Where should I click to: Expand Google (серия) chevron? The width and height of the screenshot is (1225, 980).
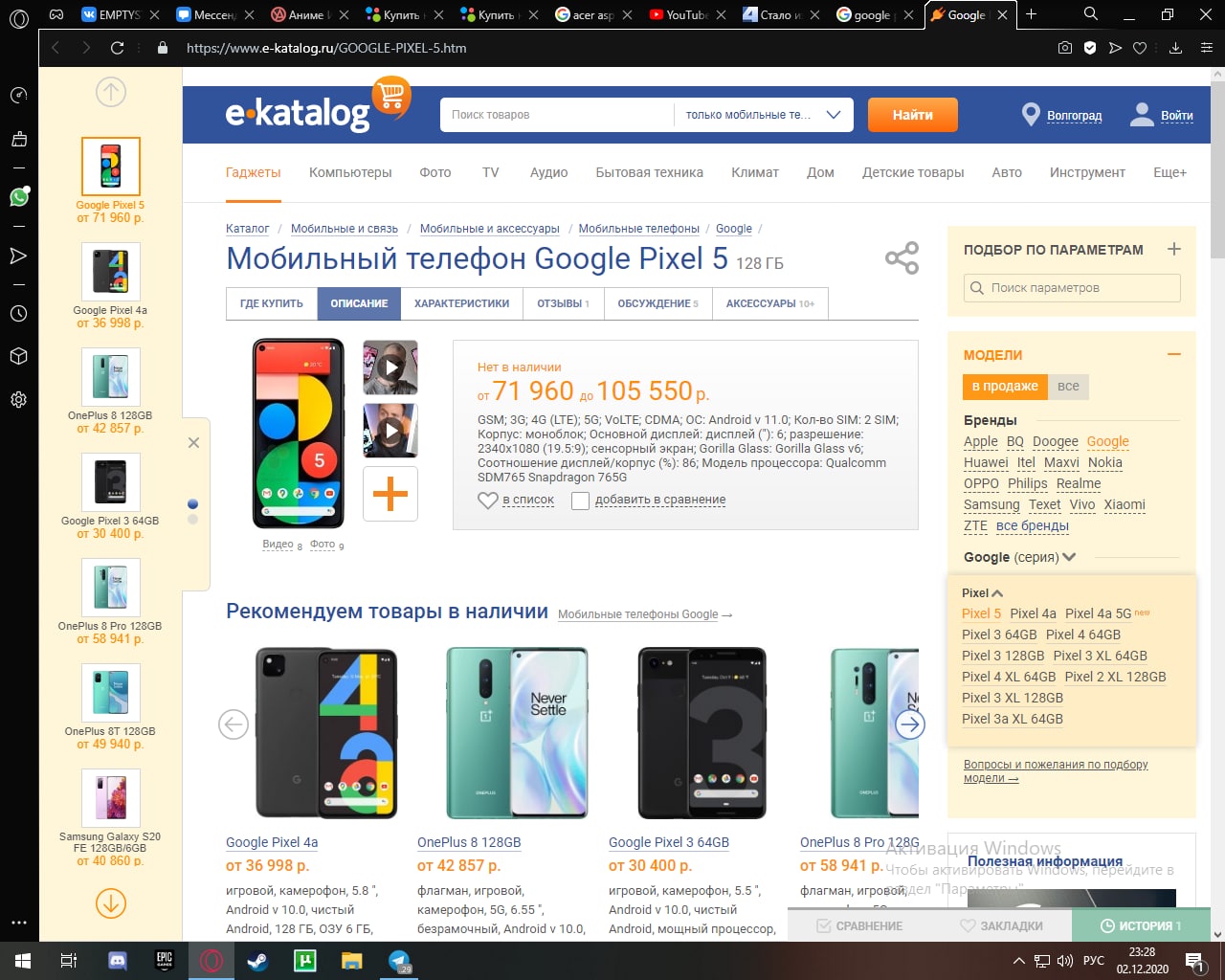click(1069, 557)
